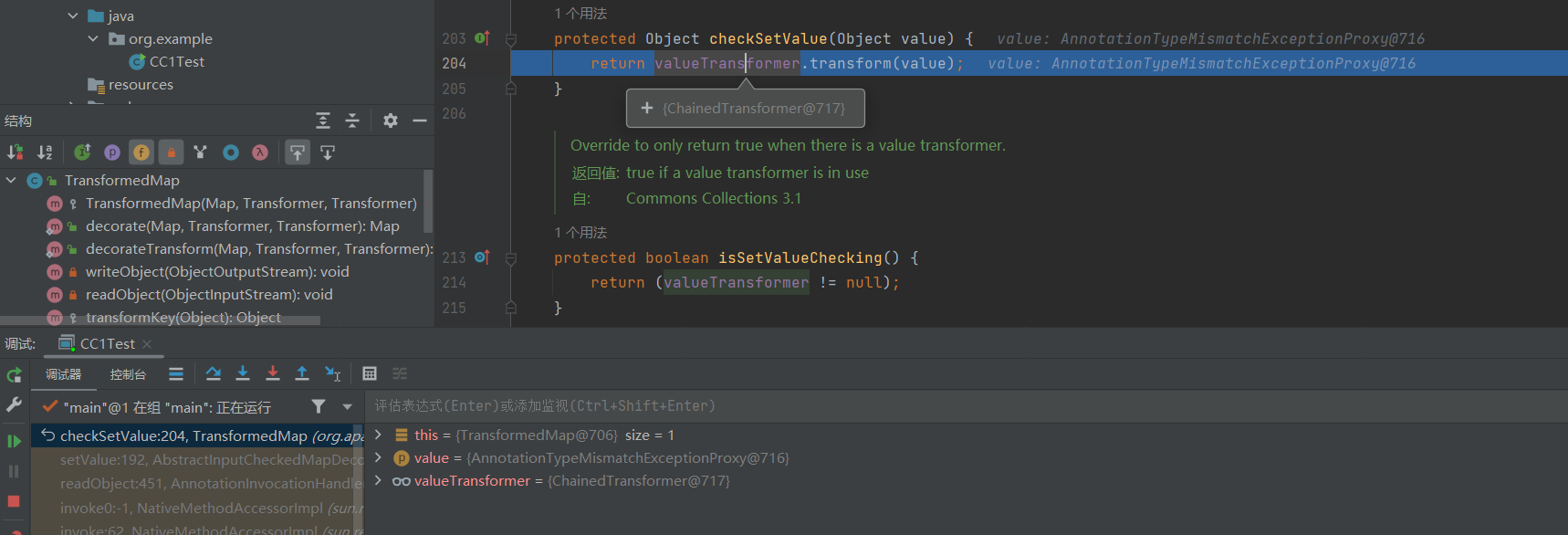Open the thread selector dropdown arrow
This screenshot has width=1568, height=535.
(347, 407)
